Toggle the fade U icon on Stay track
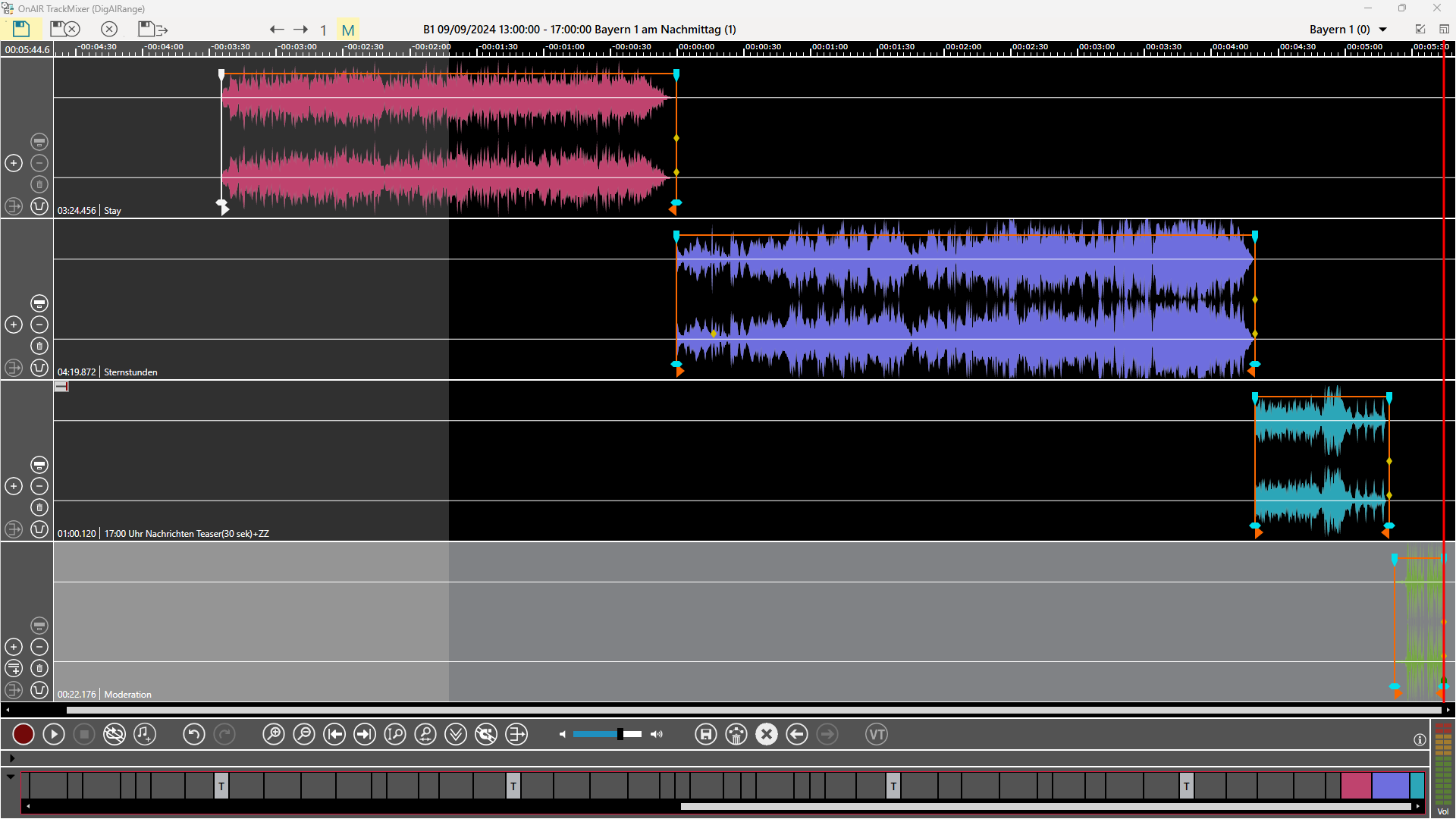 (39, 206)
